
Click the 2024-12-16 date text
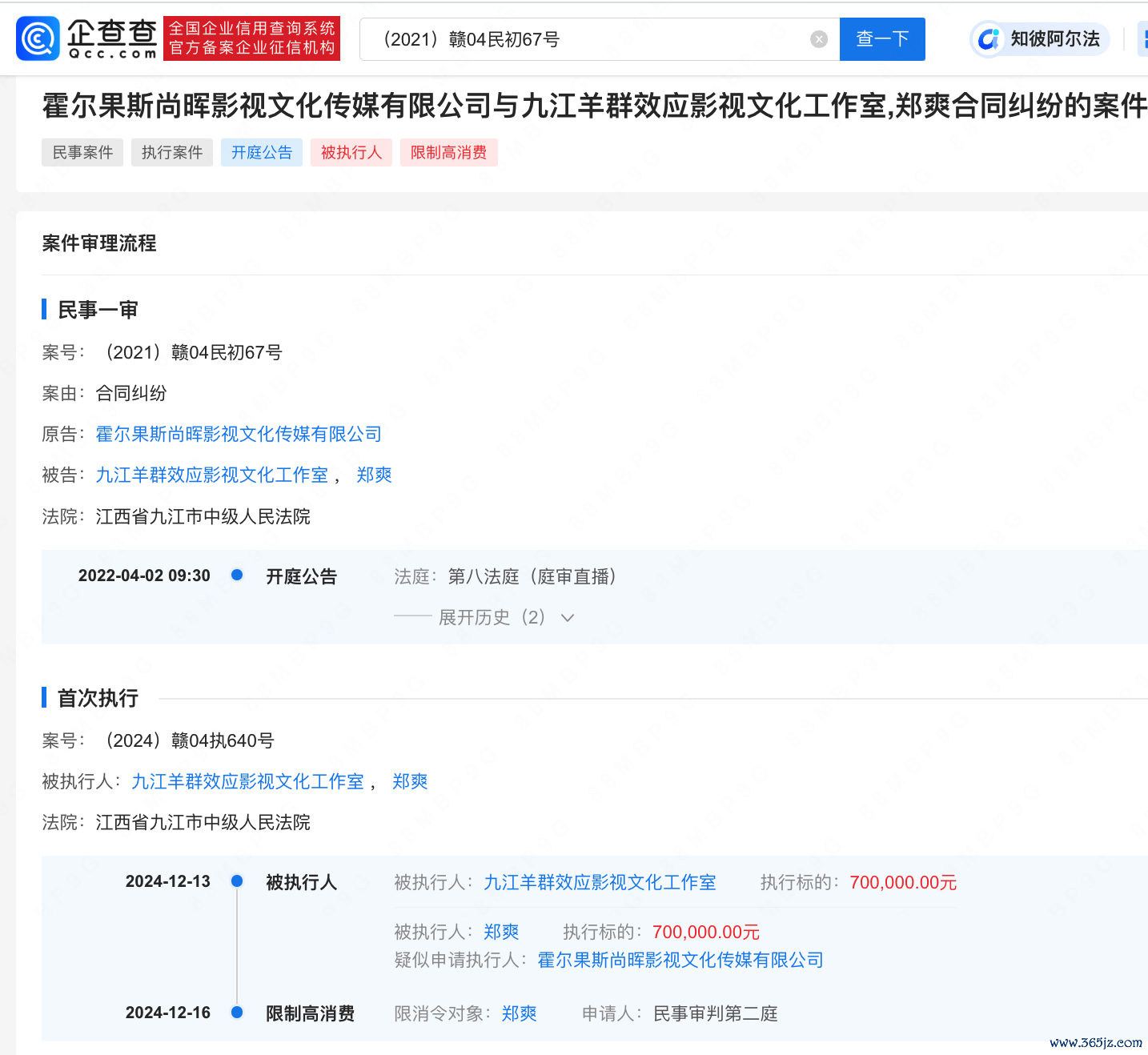click(168, 1013)
